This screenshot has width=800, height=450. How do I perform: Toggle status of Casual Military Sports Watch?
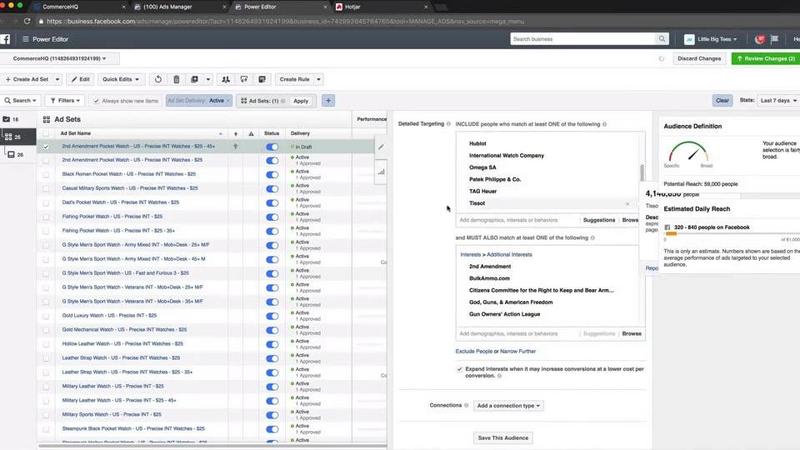(272, 189)
